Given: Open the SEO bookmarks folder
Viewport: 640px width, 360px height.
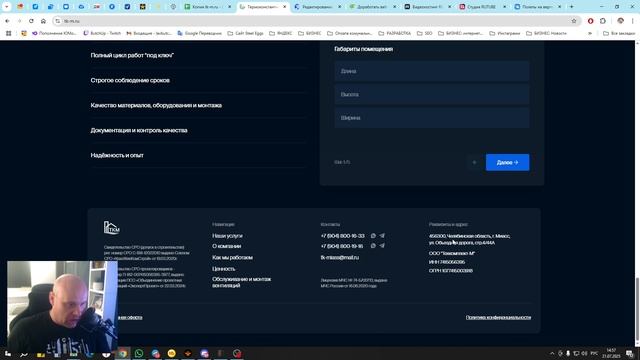Looking at the screenshot, I should (x=424, y=33).
